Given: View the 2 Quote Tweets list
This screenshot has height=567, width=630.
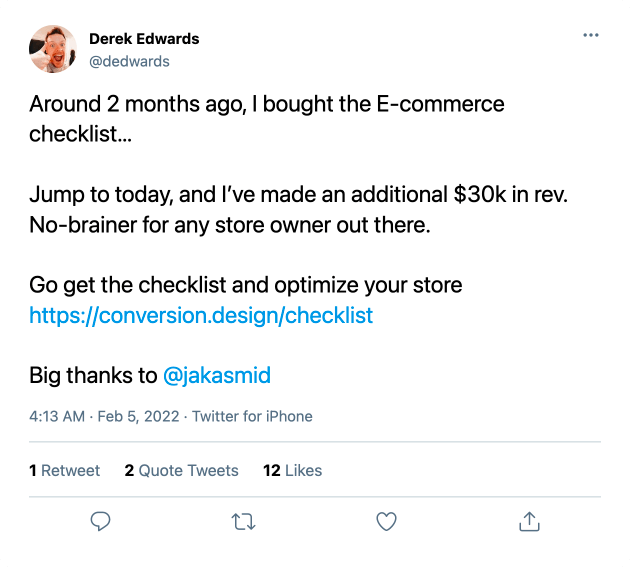Looking at the screenshot, I should click(181, 471).
